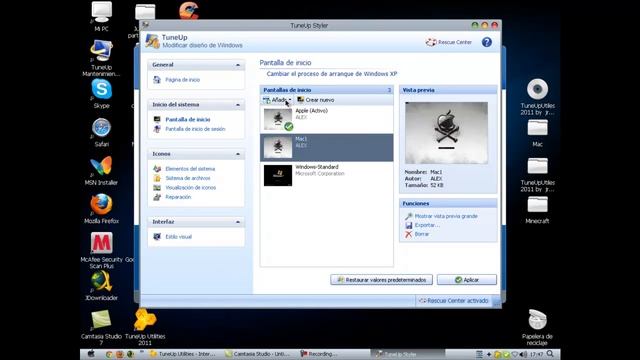The image size is (640, 360).
Task: Click Borrar to delete the boot screen
Action: pyautogui.click(x=422, y=234)
